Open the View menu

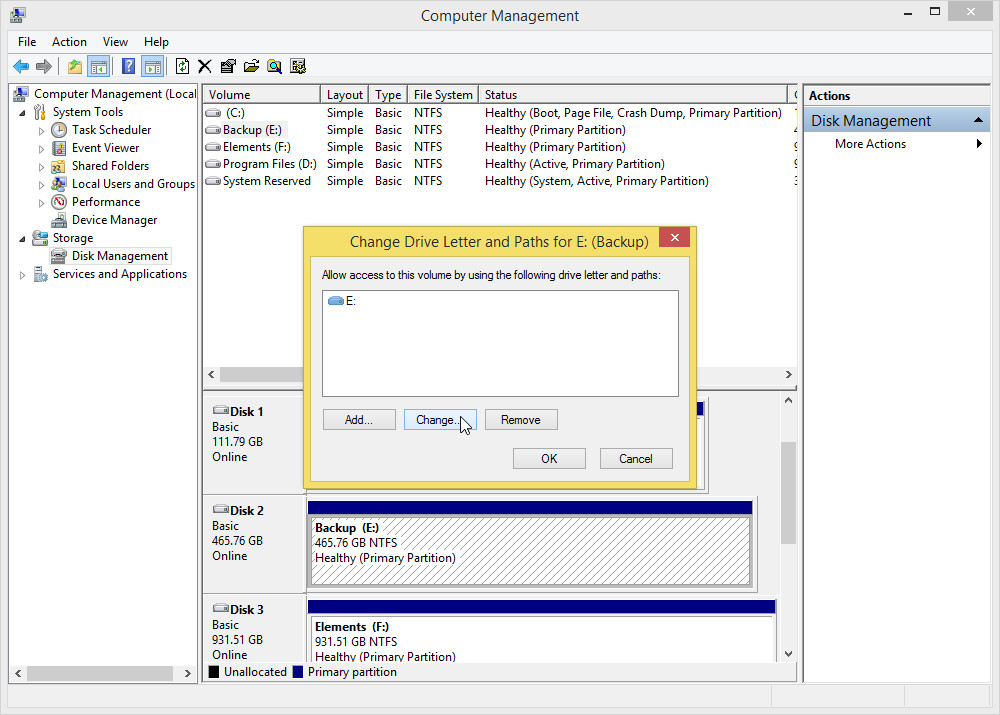[x=115, y=42]
